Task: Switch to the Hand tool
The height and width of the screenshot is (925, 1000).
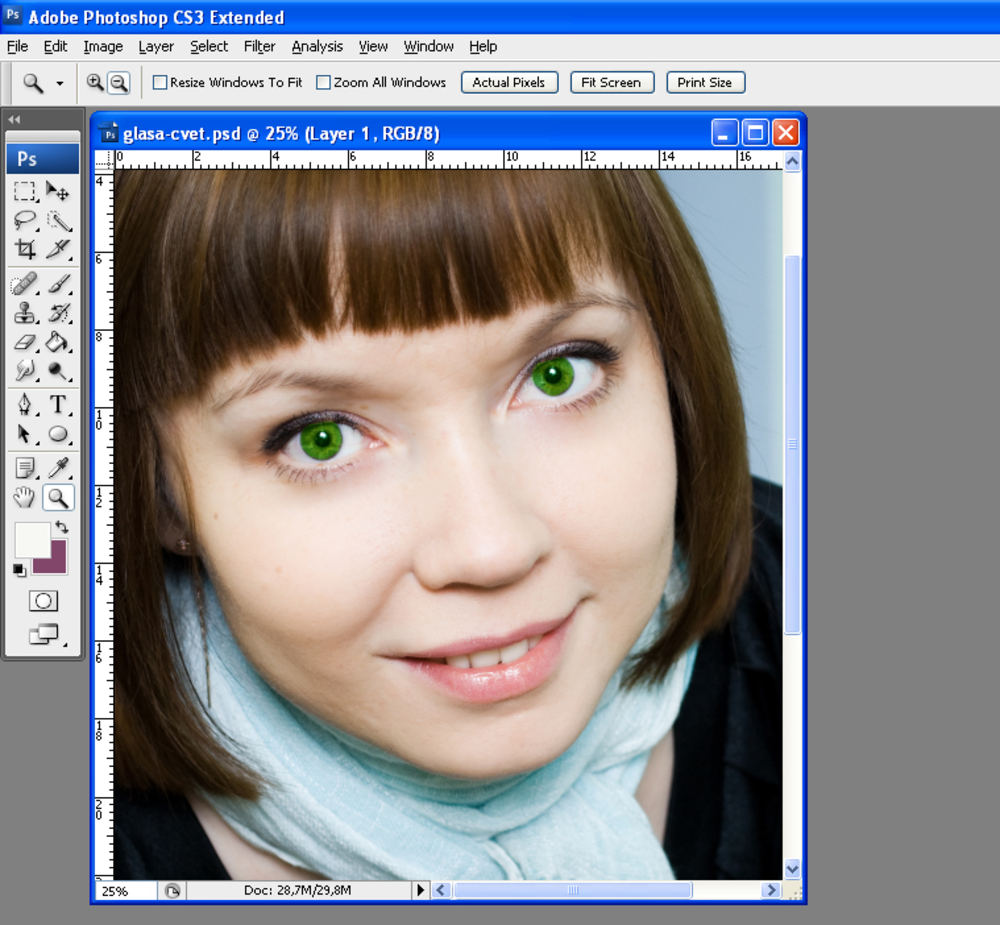Action: click(25, 497)
